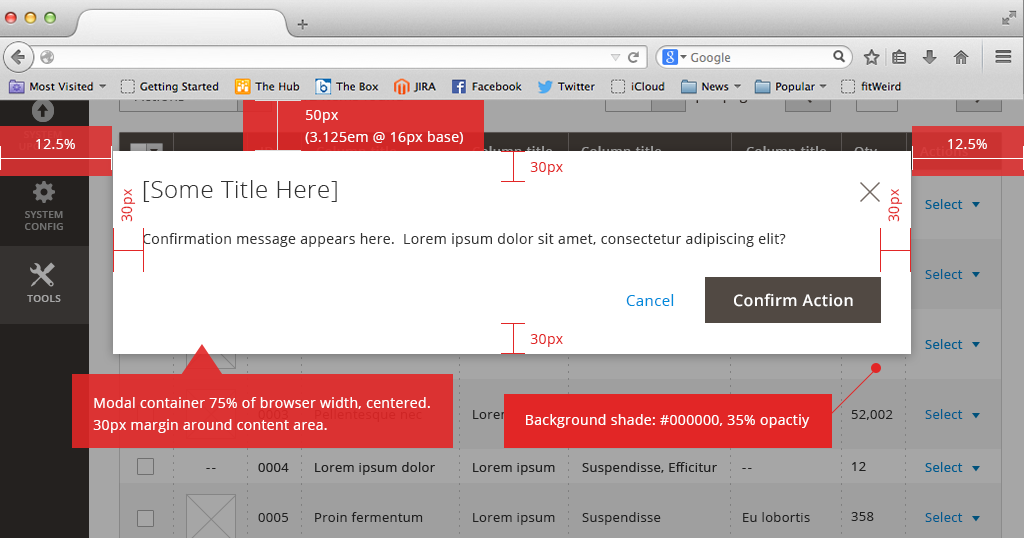Open the Select dropdown in row 0004
1024x538 pixels.
(x=952, y=467)
